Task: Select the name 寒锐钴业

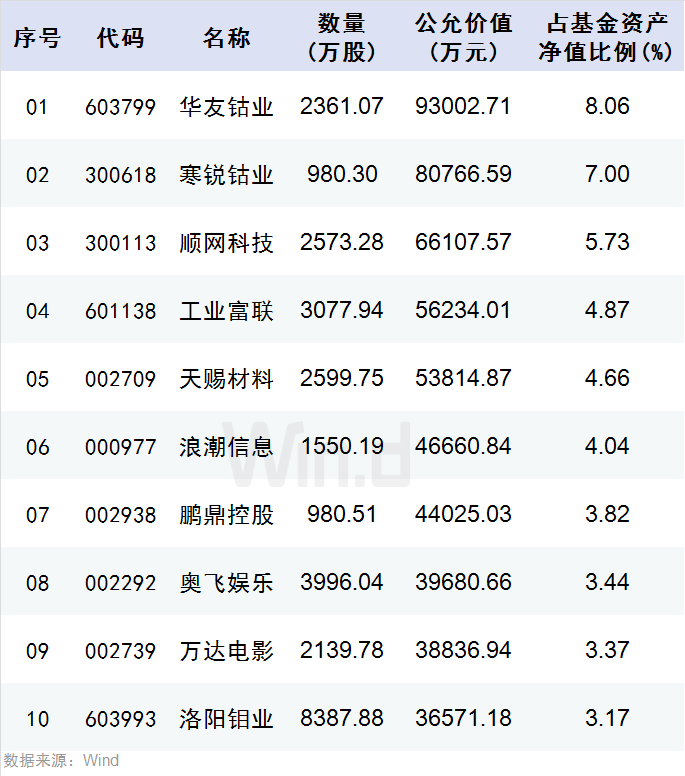Action: point(226,175)
